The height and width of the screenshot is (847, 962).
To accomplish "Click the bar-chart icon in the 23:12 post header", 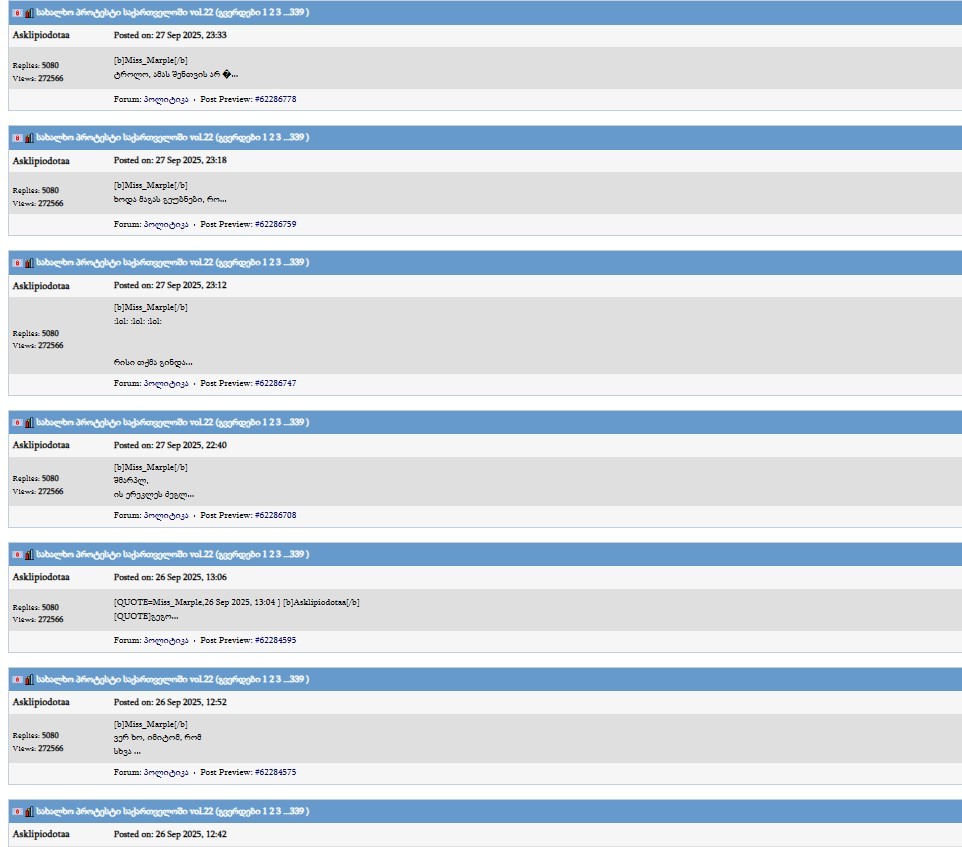I will [x=29, y=263].
